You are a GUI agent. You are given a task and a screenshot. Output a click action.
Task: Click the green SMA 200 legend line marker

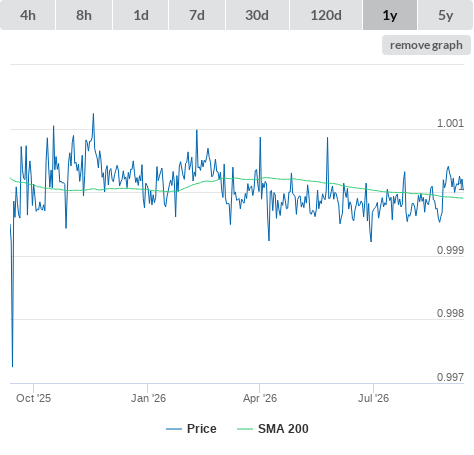245,429
